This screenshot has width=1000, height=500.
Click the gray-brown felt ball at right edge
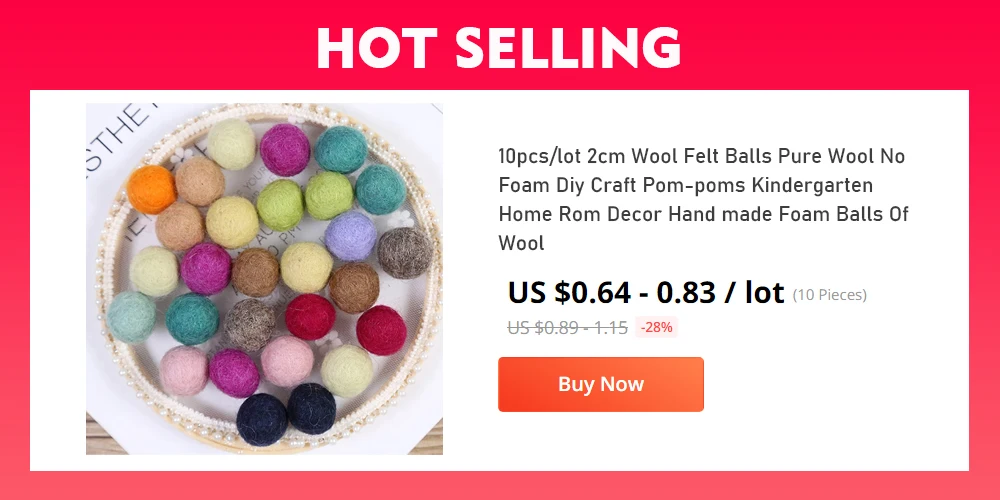point(404,253)
